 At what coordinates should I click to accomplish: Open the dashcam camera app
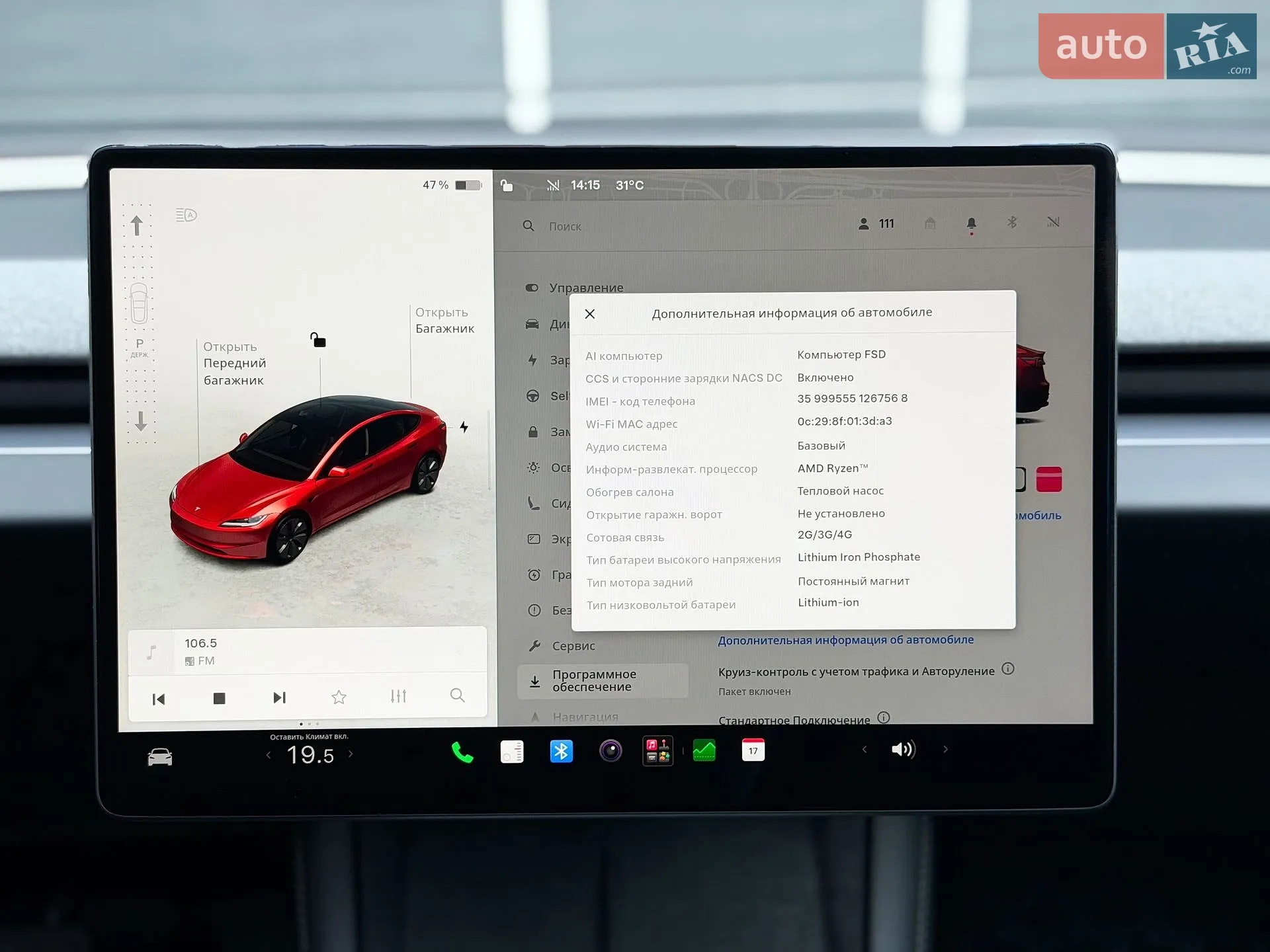click(611, 751)
